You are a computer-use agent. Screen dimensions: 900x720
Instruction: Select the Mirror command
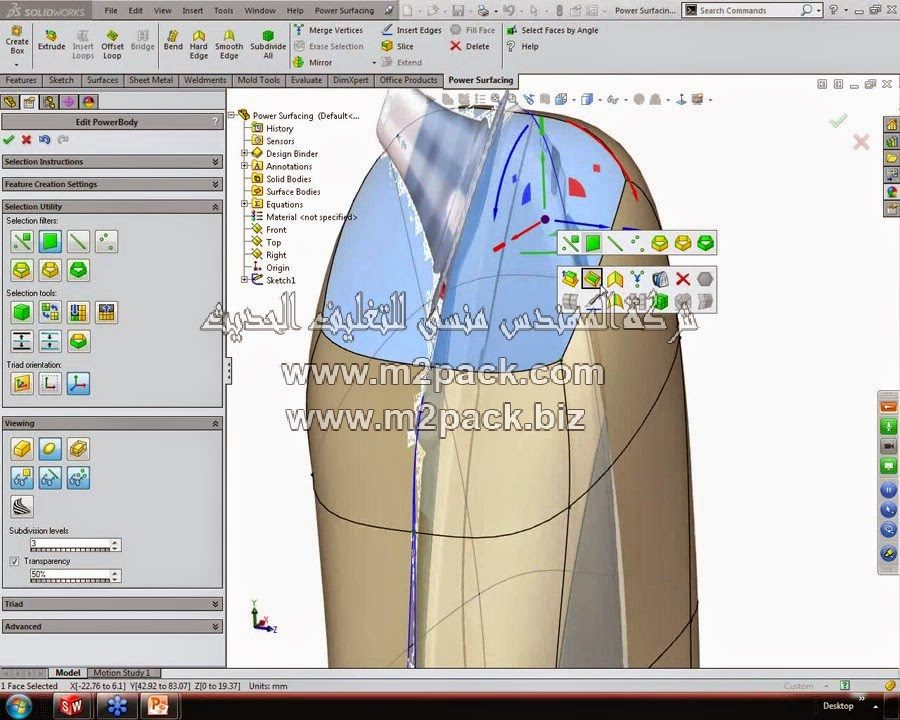(x=313, y=62)
